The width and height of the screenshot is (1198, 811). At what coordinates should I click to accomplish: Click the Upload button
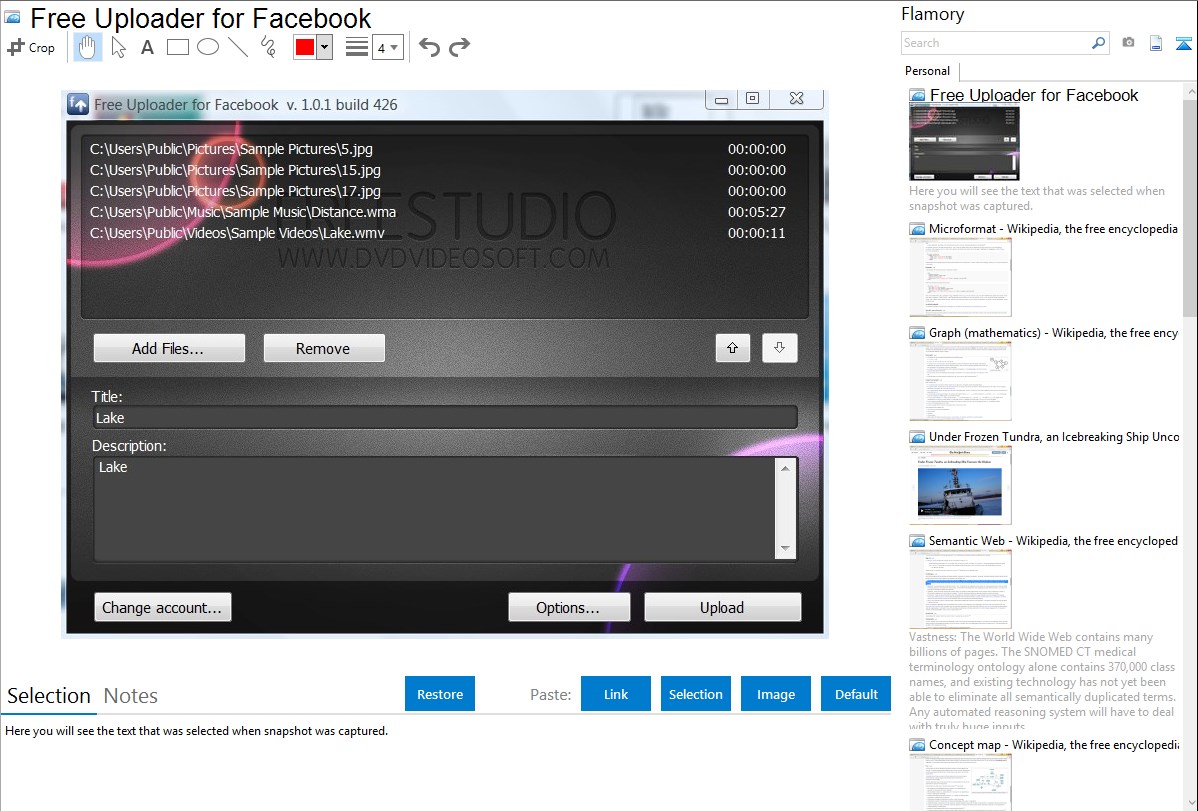click(723, 608)
